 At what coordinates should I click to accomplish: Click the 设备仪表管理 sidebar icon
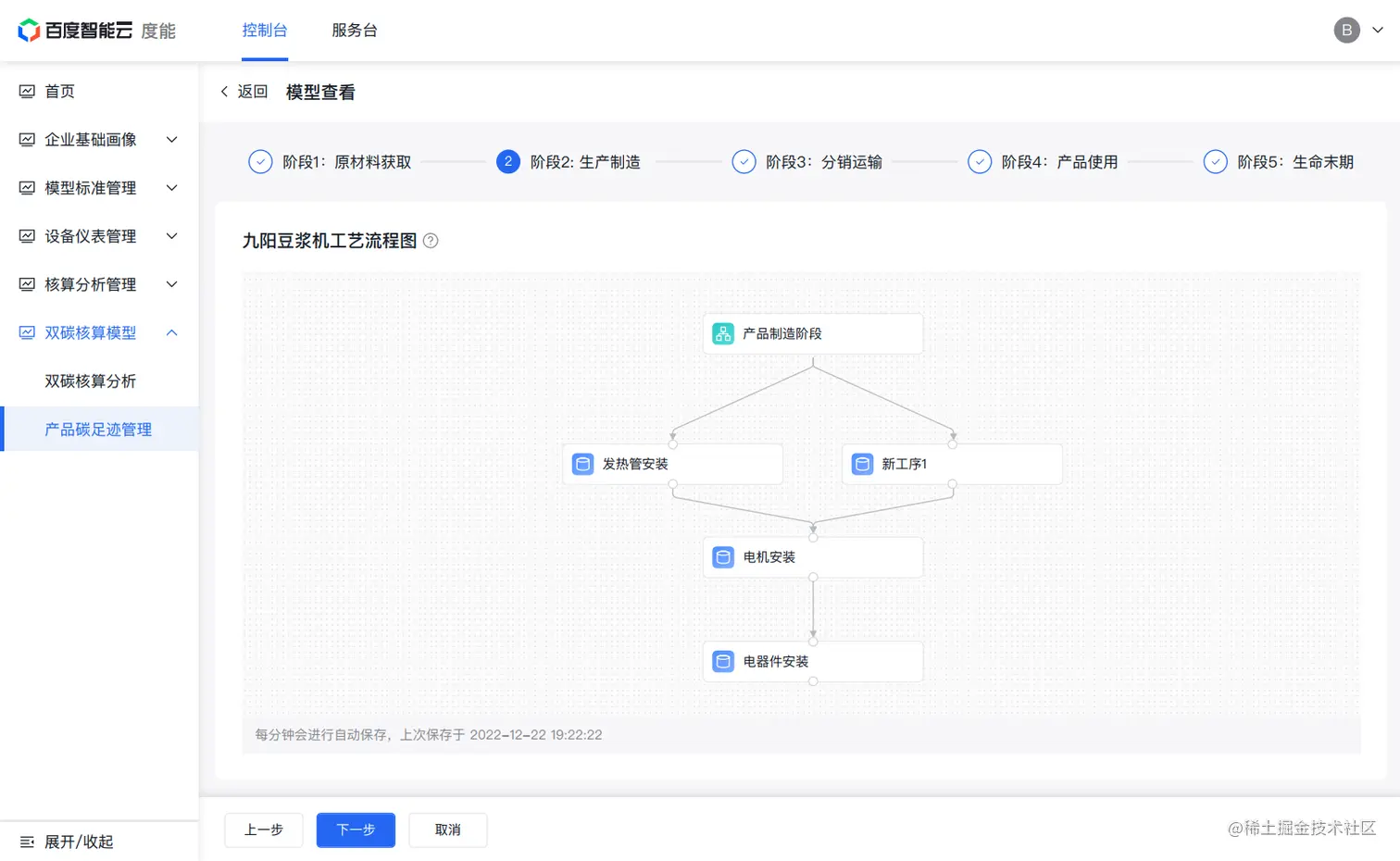27,236
